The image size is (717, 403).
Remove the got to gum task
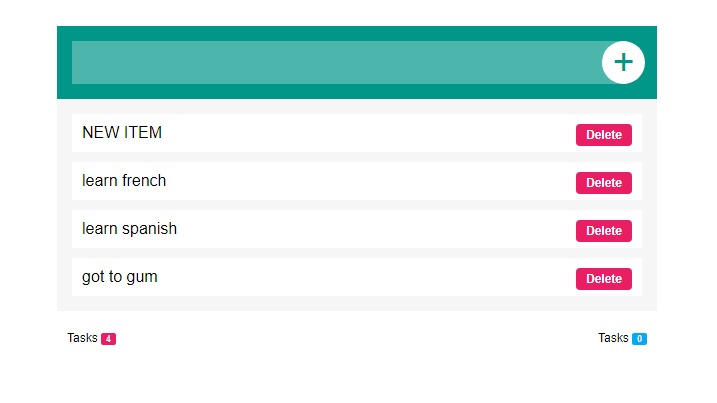[603, 279]
